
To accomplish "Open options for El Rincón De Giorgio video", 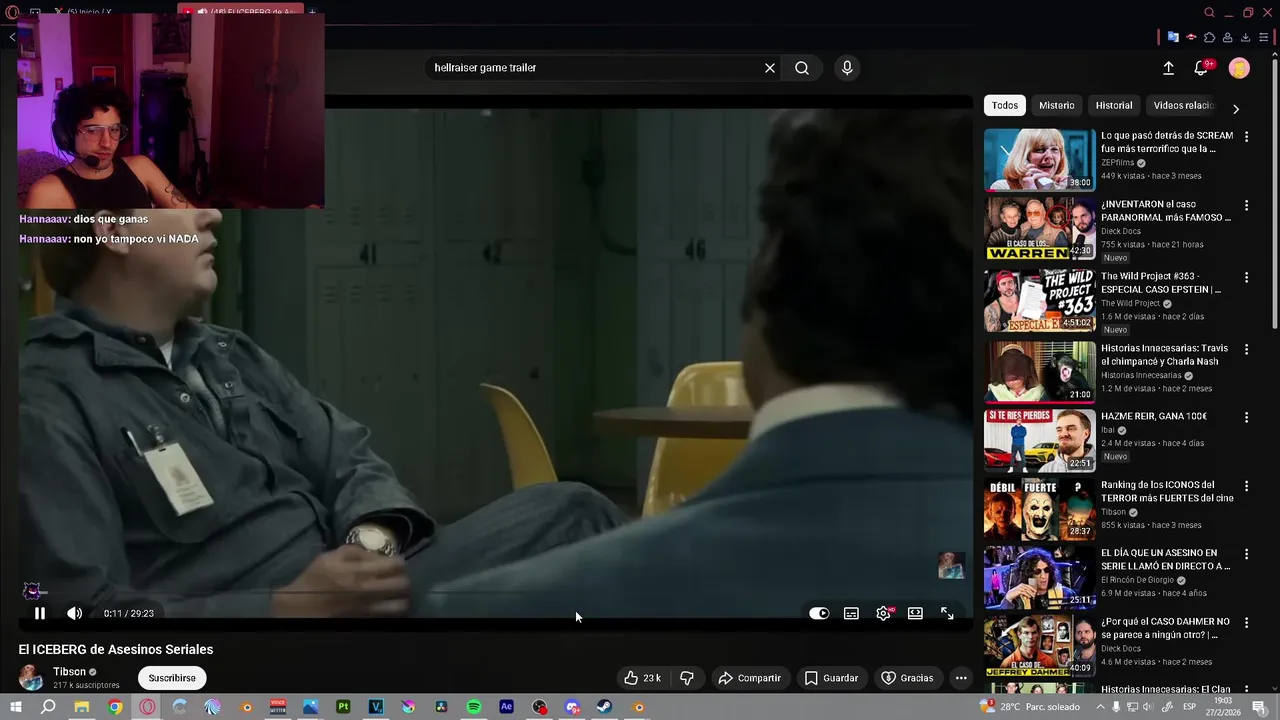I will pos(1246,554).
